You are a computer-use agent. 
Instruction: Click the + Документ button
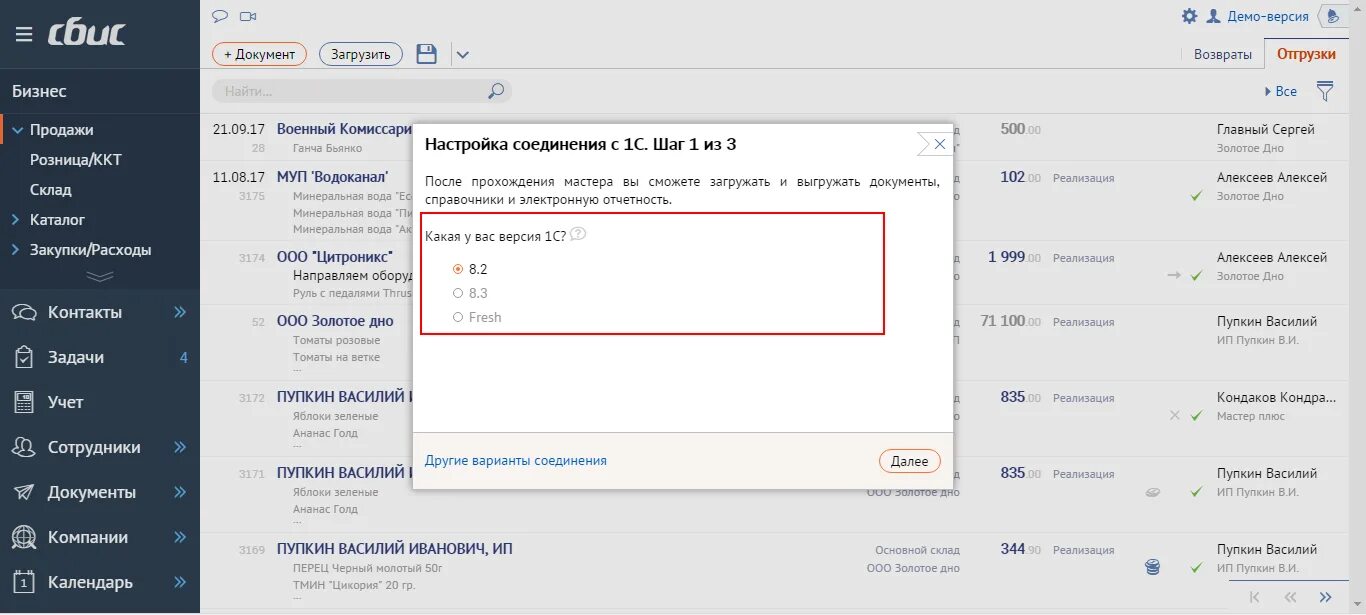click(x=259, y=54)
